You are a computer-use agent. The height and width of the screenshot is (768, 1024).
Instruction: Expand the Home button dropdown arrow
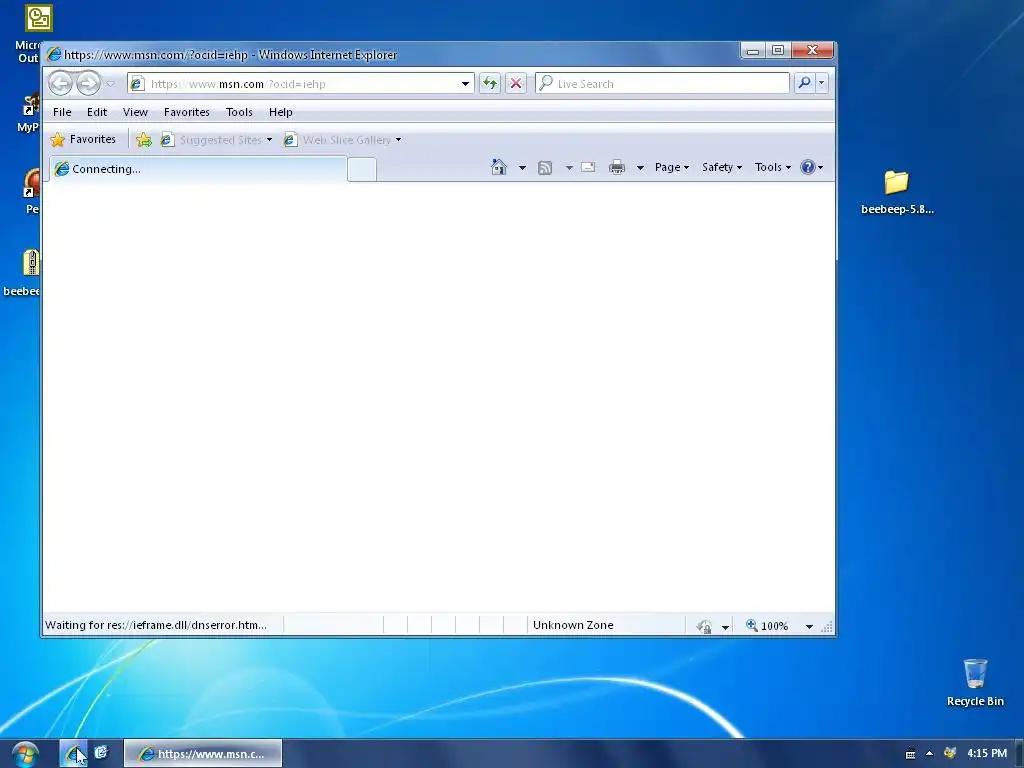tap(522, 168)
